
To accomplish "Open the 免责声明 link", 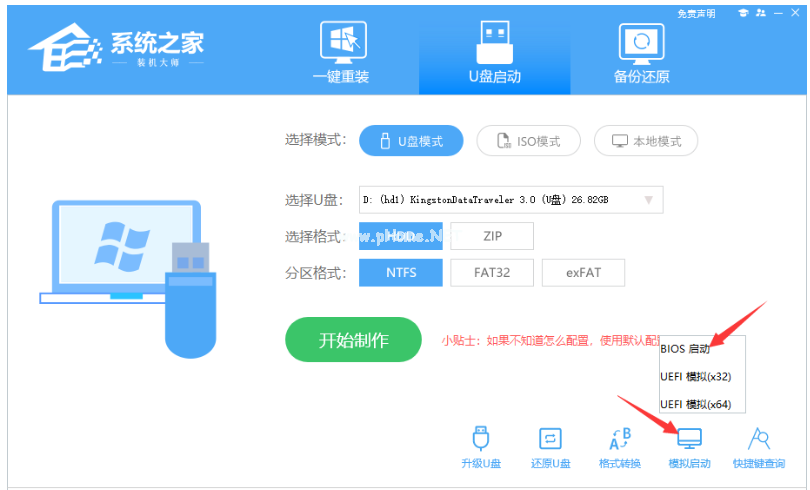I will coord(696,13).
